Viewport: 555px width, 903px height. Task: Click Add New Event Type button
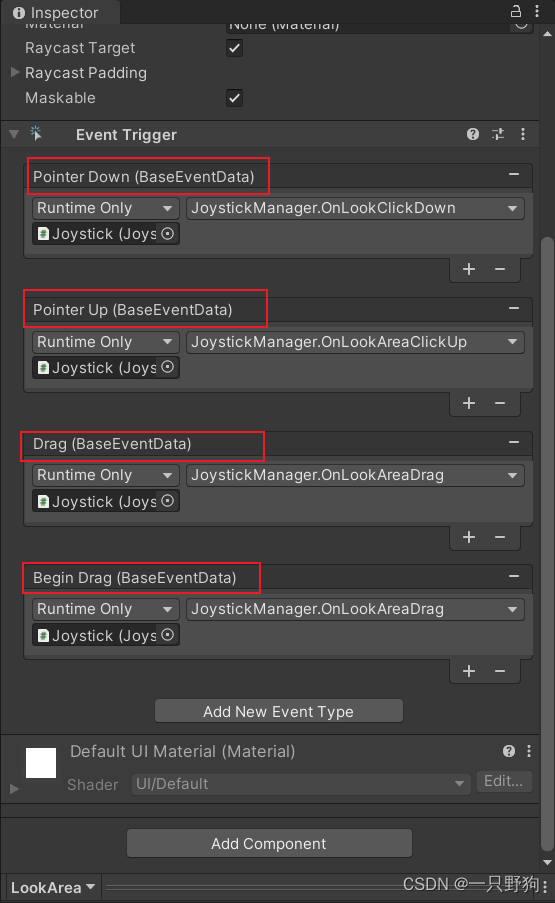(x=279, y=711)
